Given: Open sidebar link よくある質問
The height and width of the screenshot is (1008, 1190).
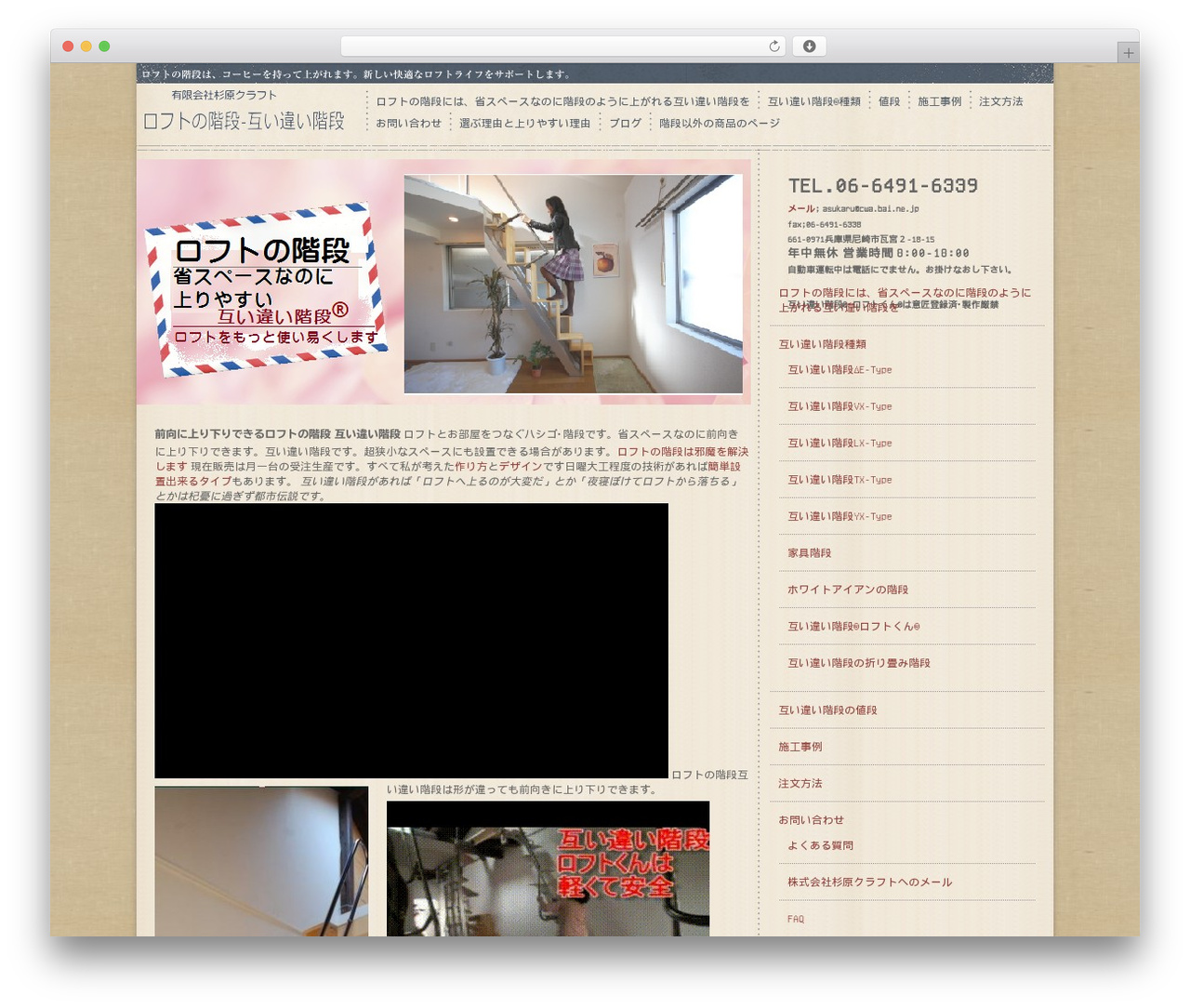Looking at the screenshot, I should 820,845.
